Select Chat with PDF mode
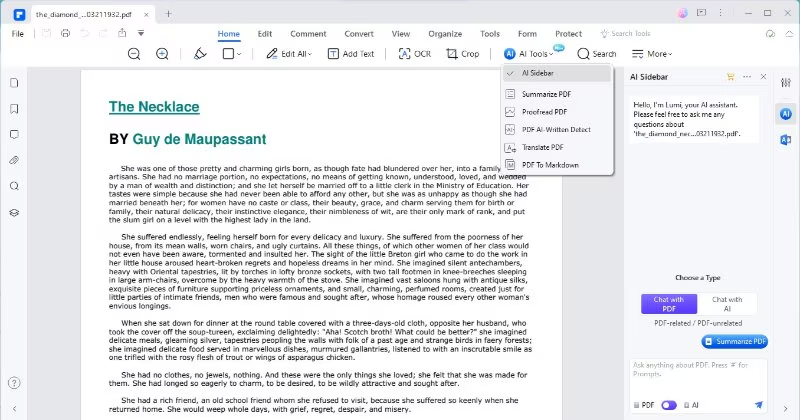This screenshot has width=800, height=420. [669, 304]
